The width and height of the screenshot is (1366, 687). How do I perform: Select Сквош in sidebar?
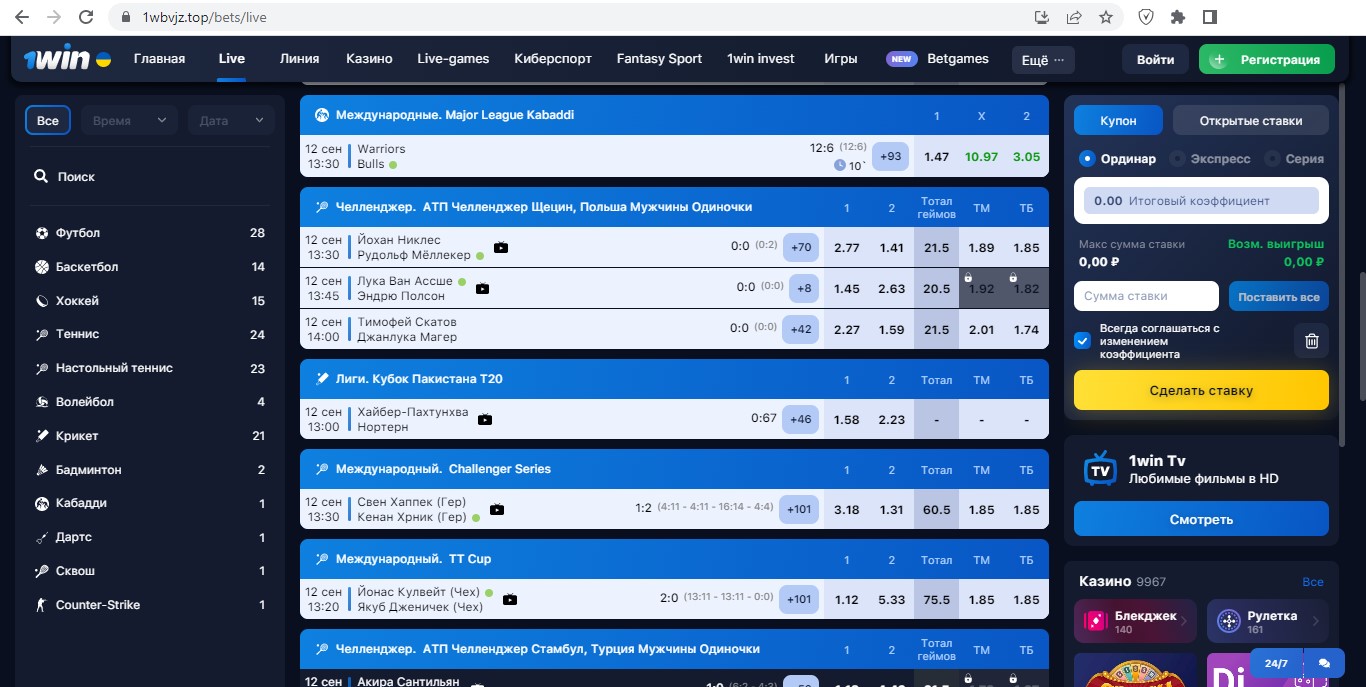(150, 571)
